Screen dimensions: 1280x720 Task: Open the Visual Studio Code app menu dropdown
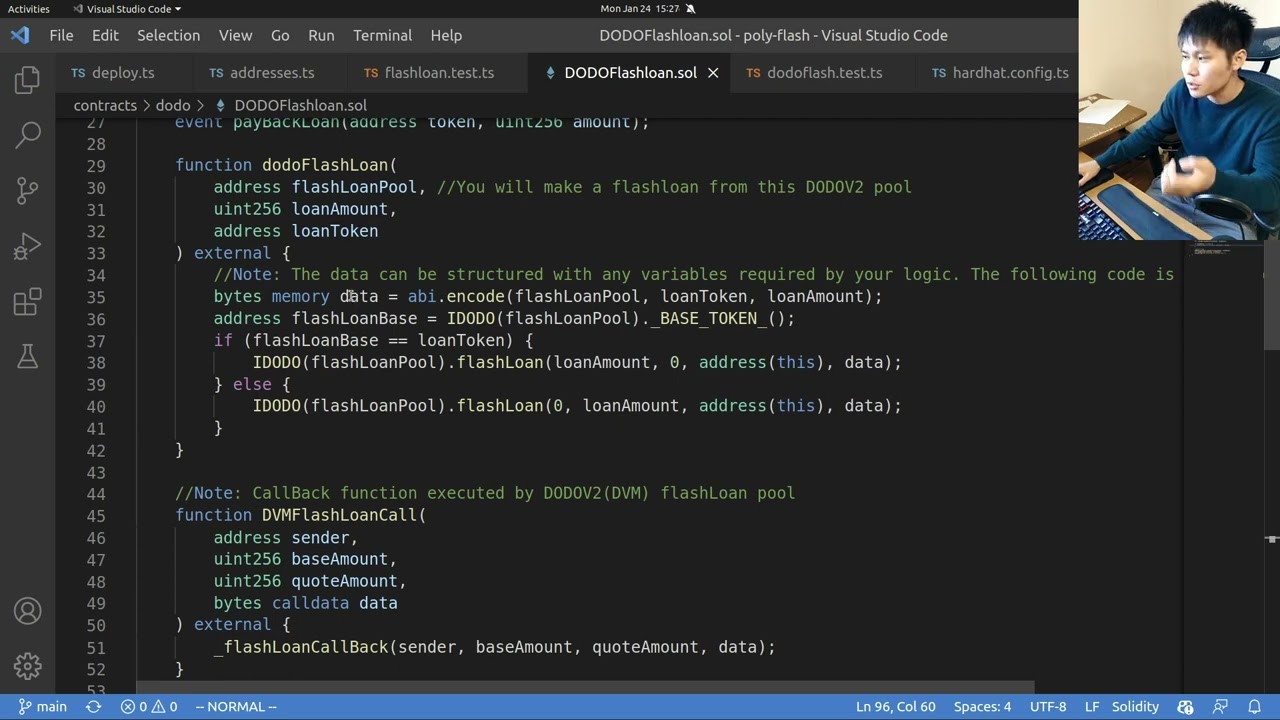click(127, 9)
